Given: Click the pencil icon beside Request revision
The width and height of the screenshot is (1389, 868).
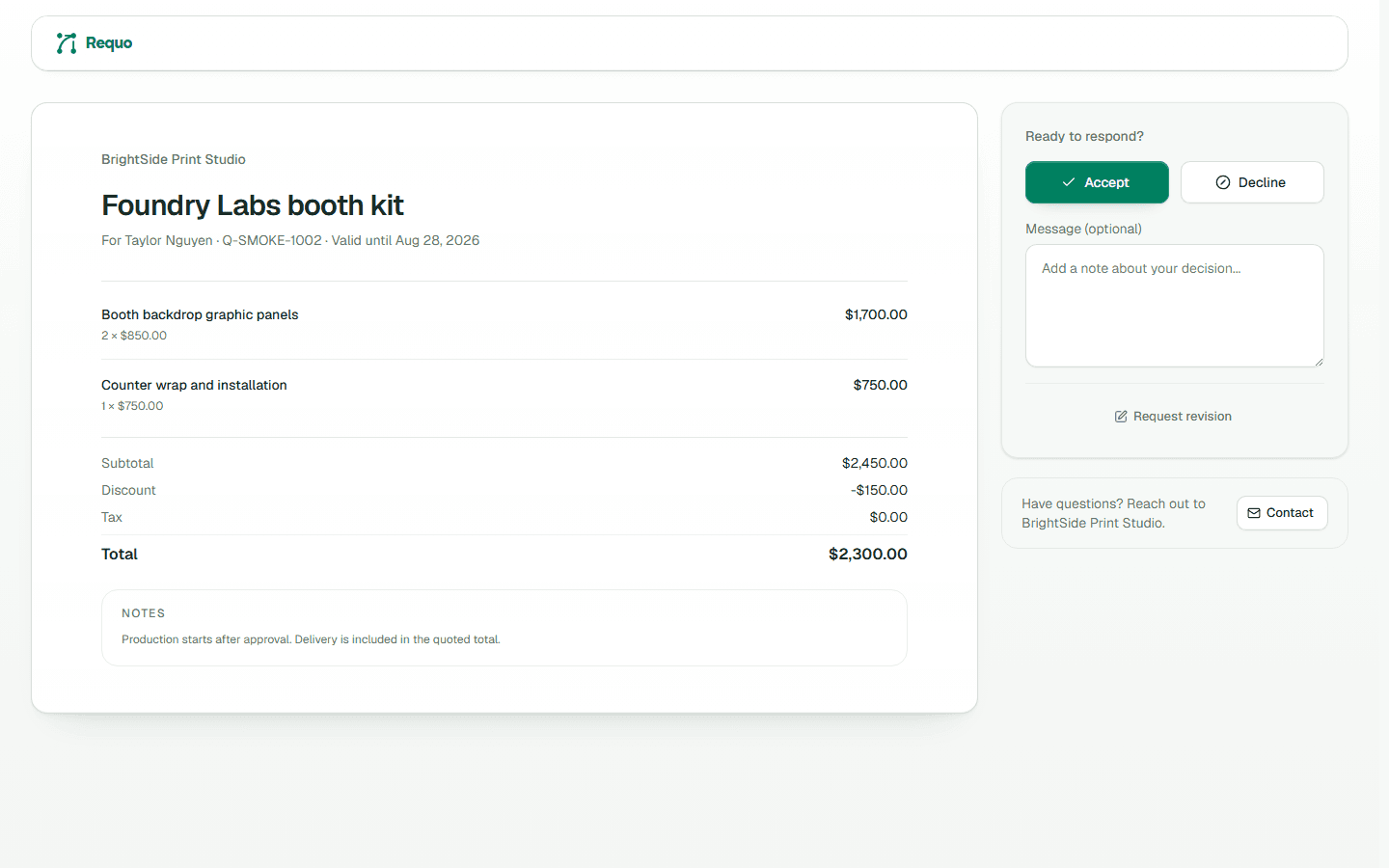Looking at the screenshot, I should 1121,417.
